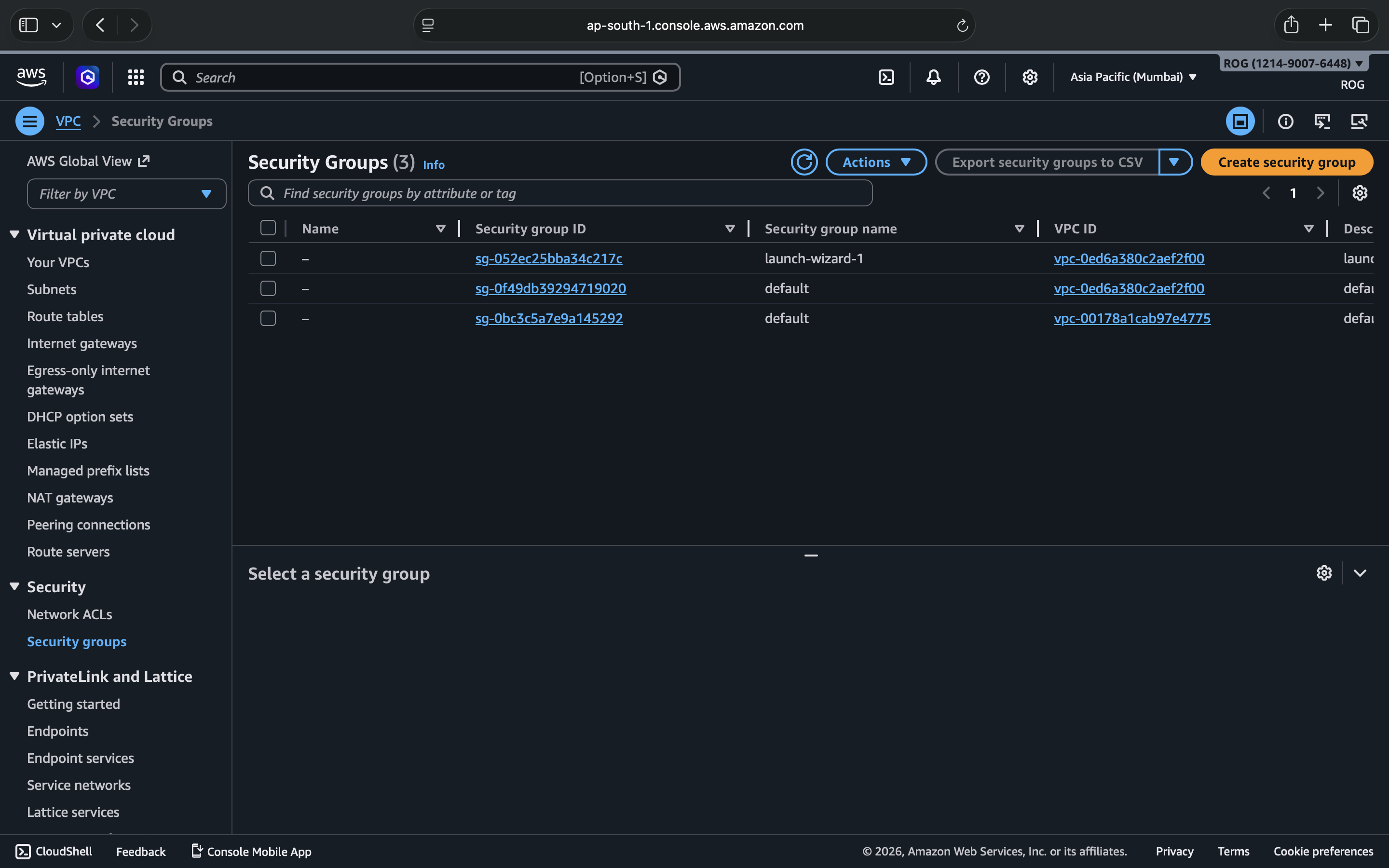Open the Filter by VPC dropdown

point(126,194)
